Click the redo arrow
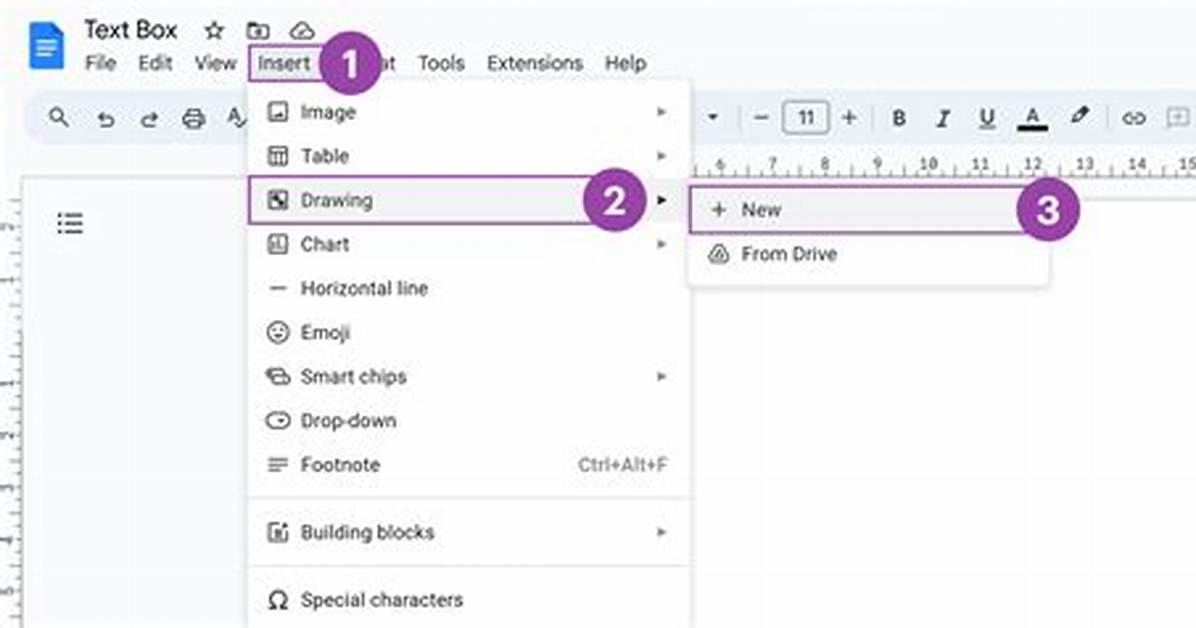Viewport: 1196px width, 628px height. coord(150,118)
